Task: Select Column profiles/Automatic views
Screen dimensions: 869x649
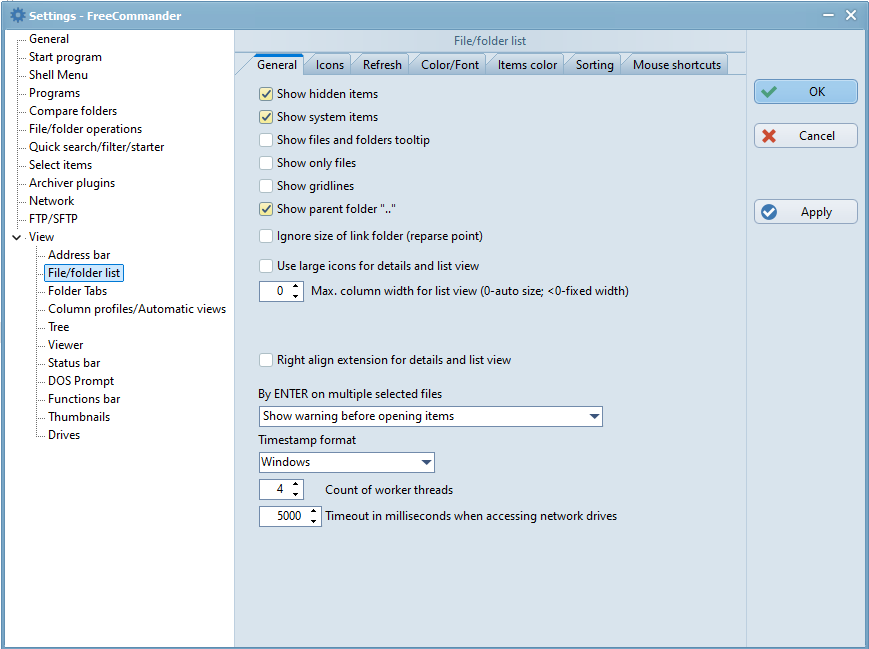Action: point(137,309)
